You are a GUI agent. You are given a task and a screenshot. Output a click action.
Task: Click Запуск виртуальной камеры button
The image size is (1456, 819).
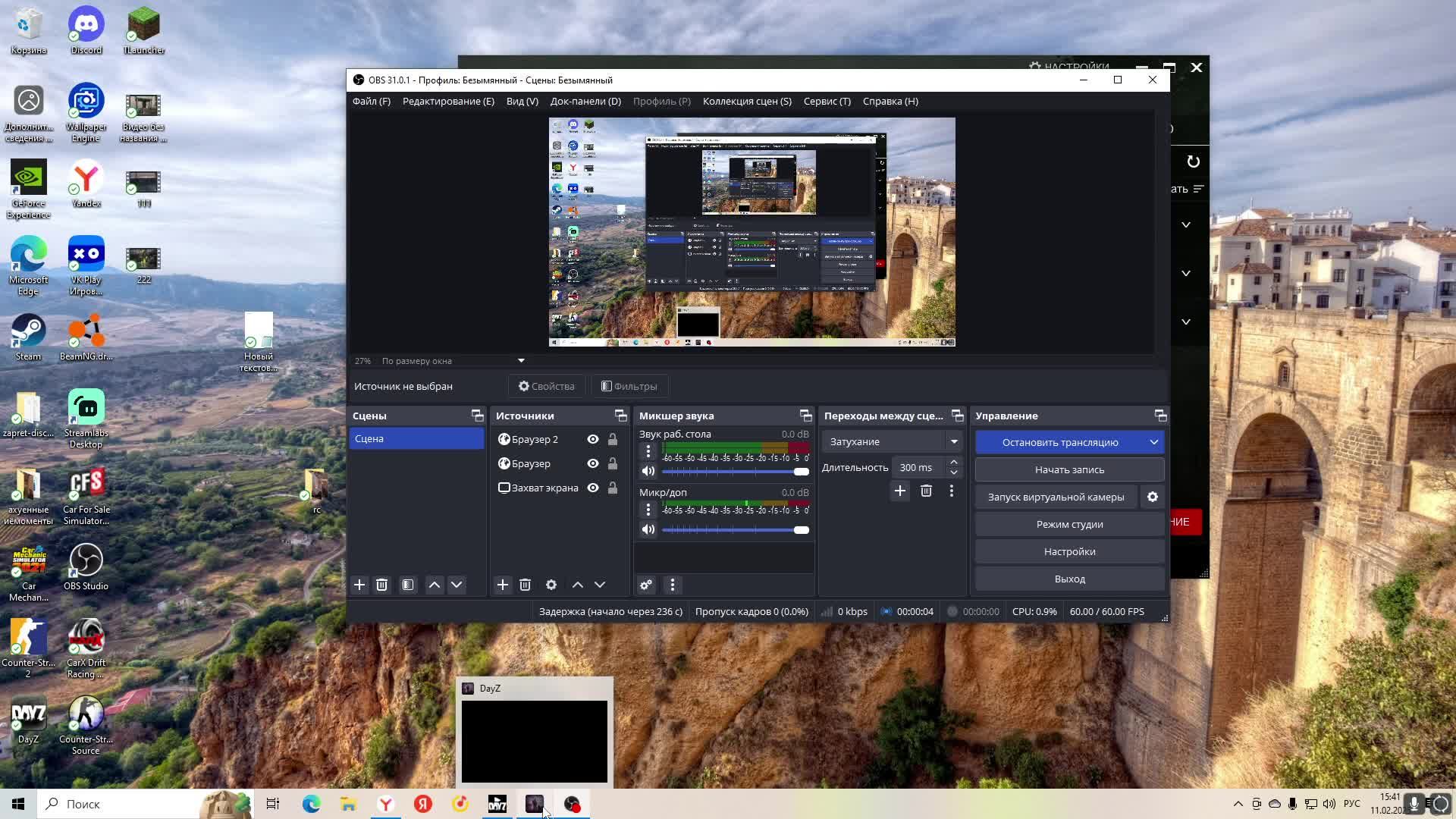tap(1056, 497)
